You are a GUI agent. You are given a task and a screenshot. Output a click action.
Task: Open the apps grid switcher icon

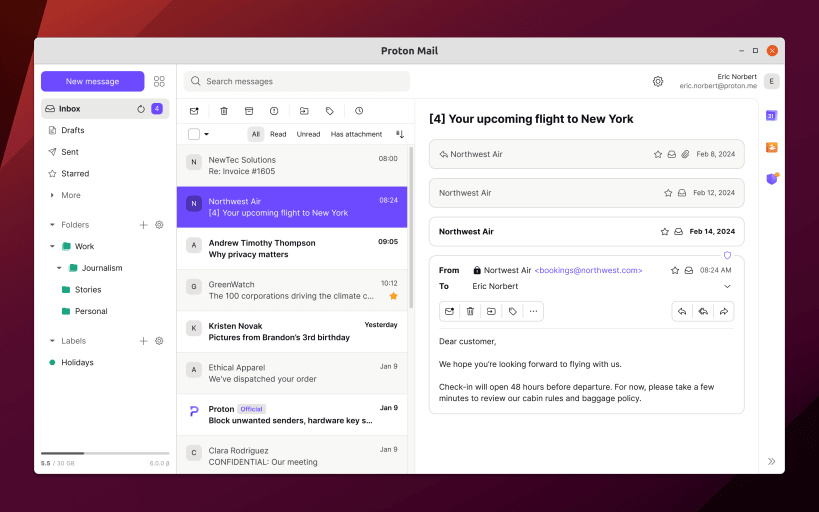pyautogui.click(x=159, y=82)
